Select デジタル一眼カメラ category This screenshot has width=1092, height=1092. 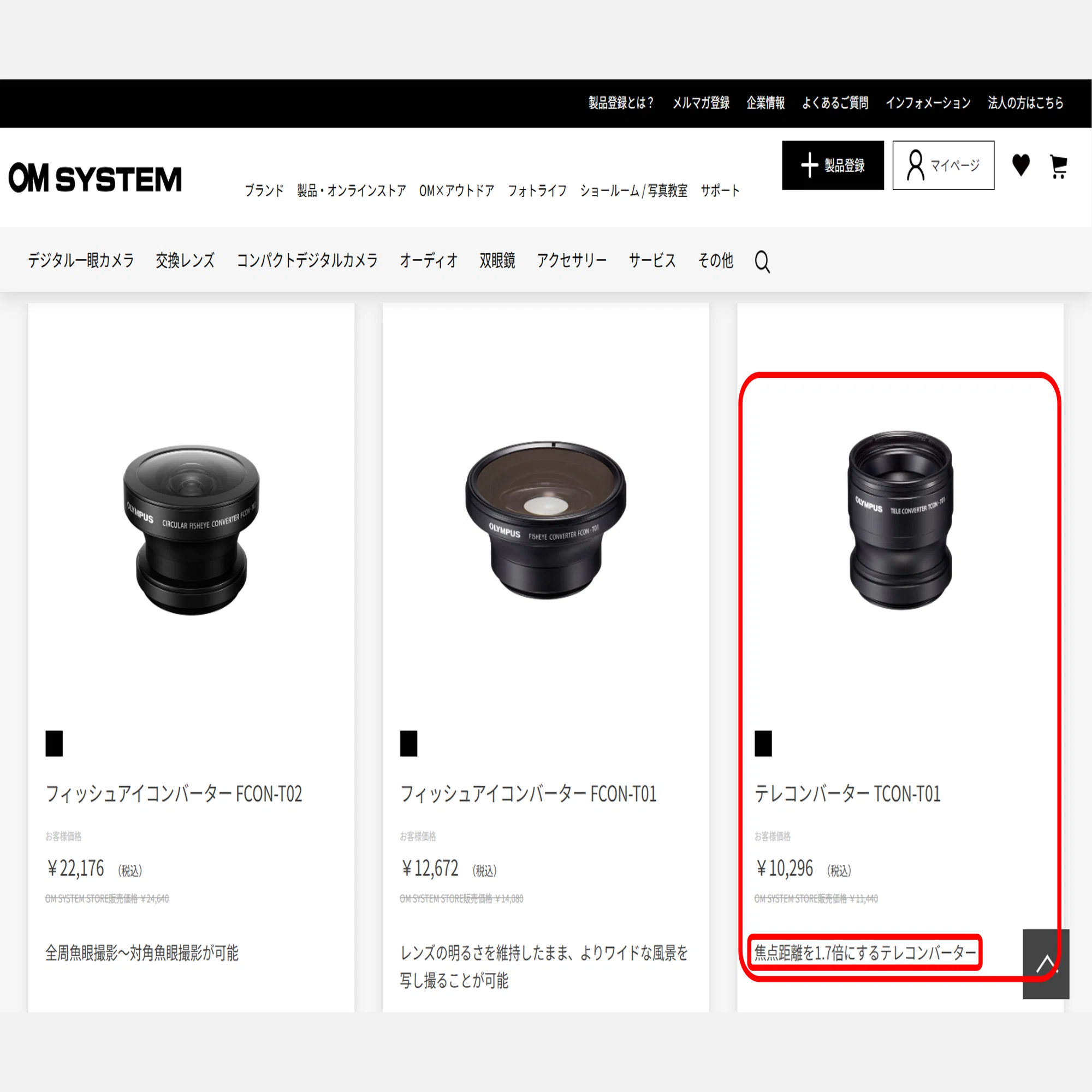(x=81, y=260)
